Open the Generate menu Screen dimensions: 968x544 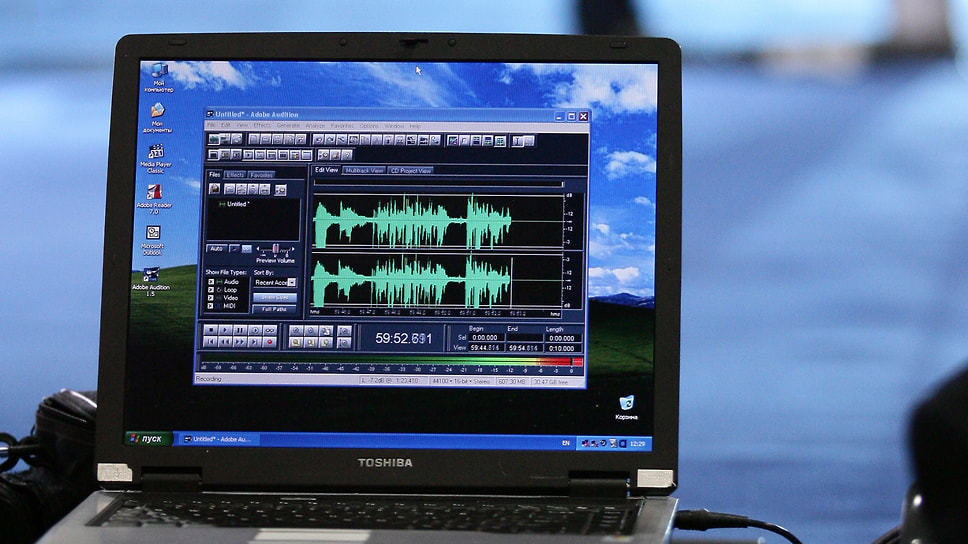[288, 125]
